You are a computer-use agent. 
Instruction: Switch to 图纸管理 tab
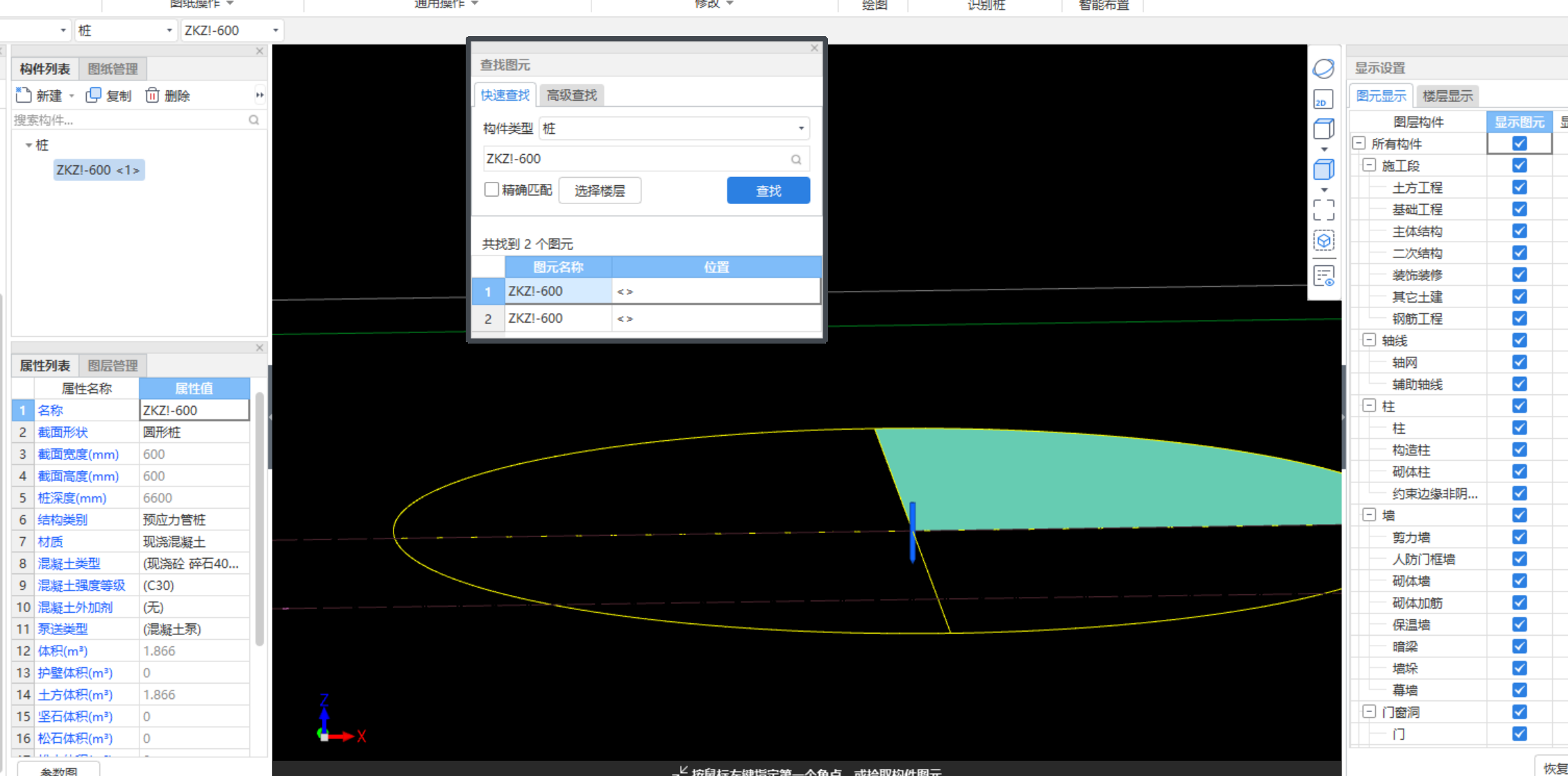(112, 69)
